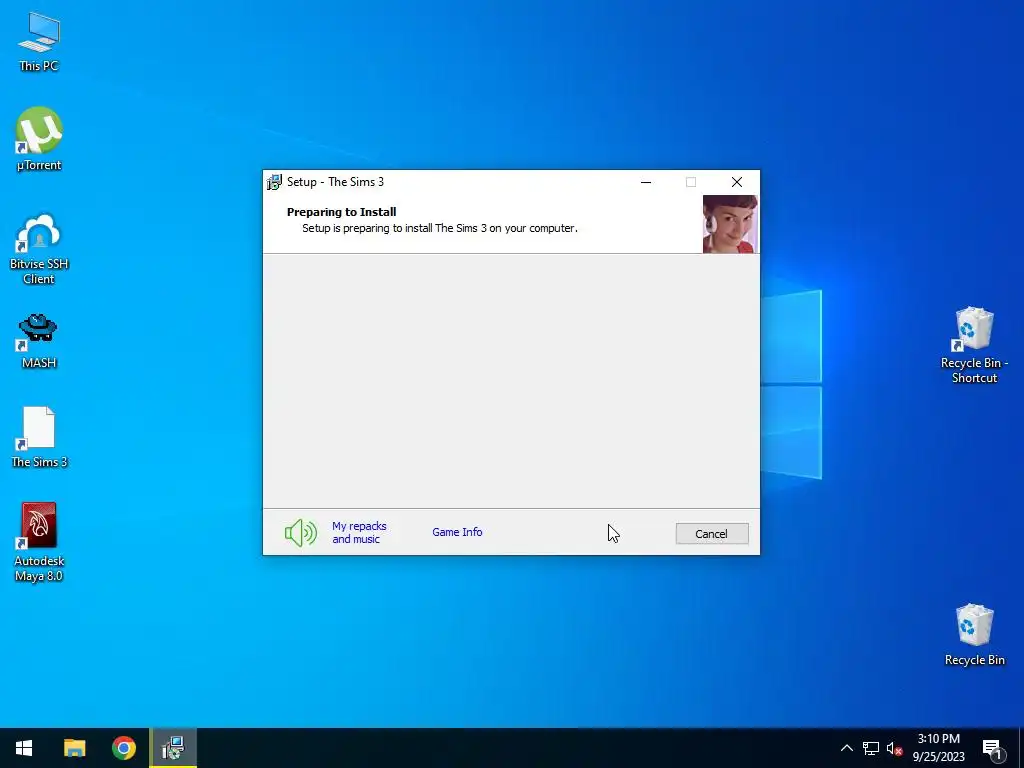Select the Recycle Bin desktop icon
Viewport: 1024px width, 768px height.
pyautogui.click(x=974, y=634)
